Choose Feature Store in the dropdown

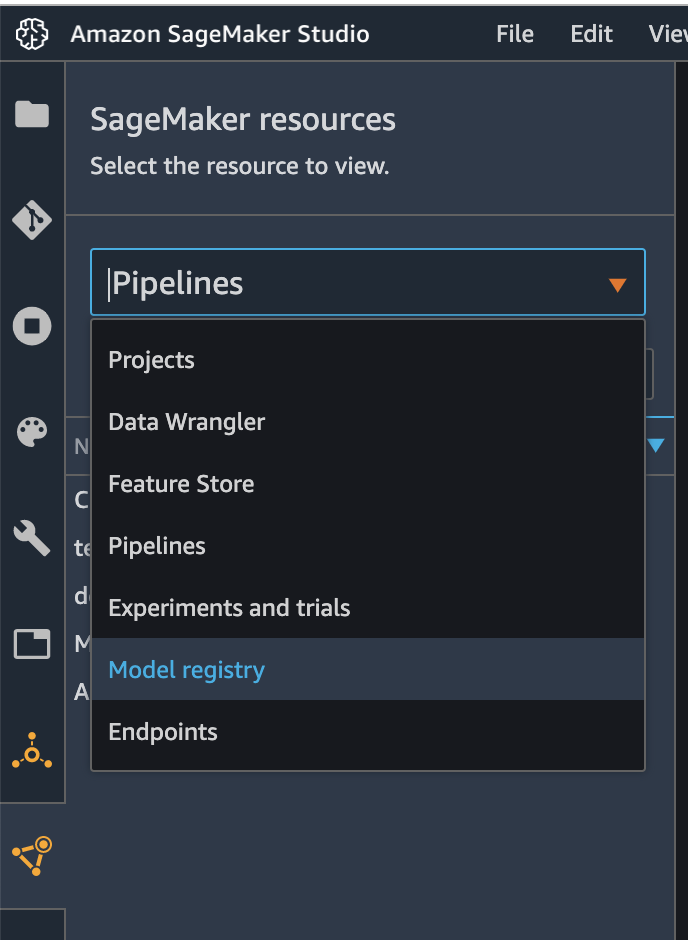click(x=368, y=484)
